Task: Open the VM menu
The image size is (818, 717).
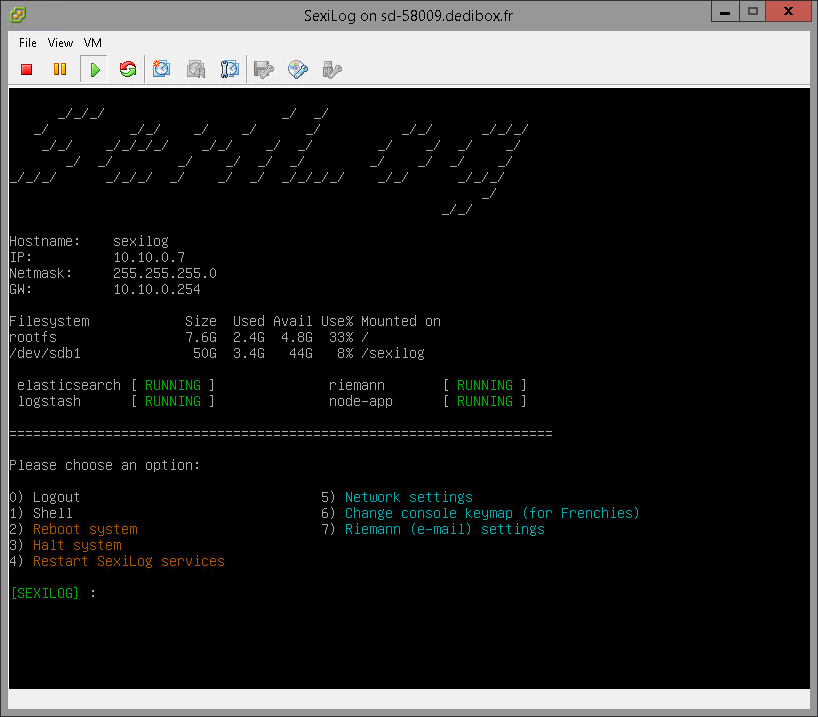Action: [92, 43]
